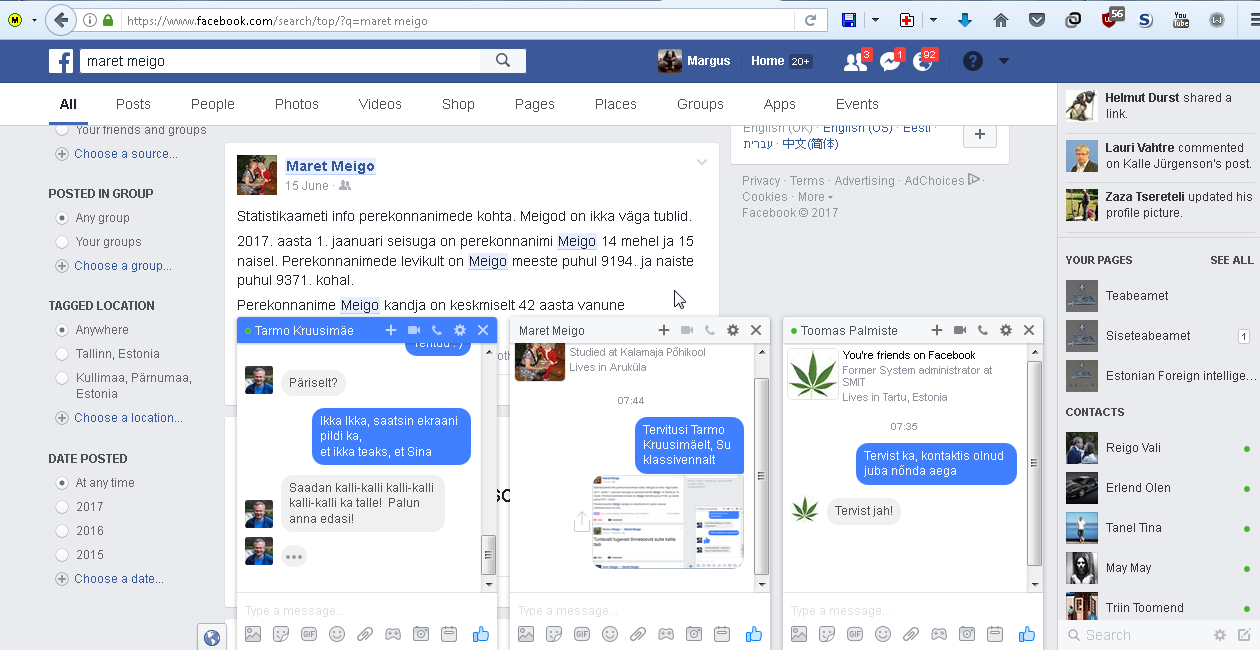Open browser downloads arrow icon
The height and width of the screenshot is (650, 1260).
965,20
